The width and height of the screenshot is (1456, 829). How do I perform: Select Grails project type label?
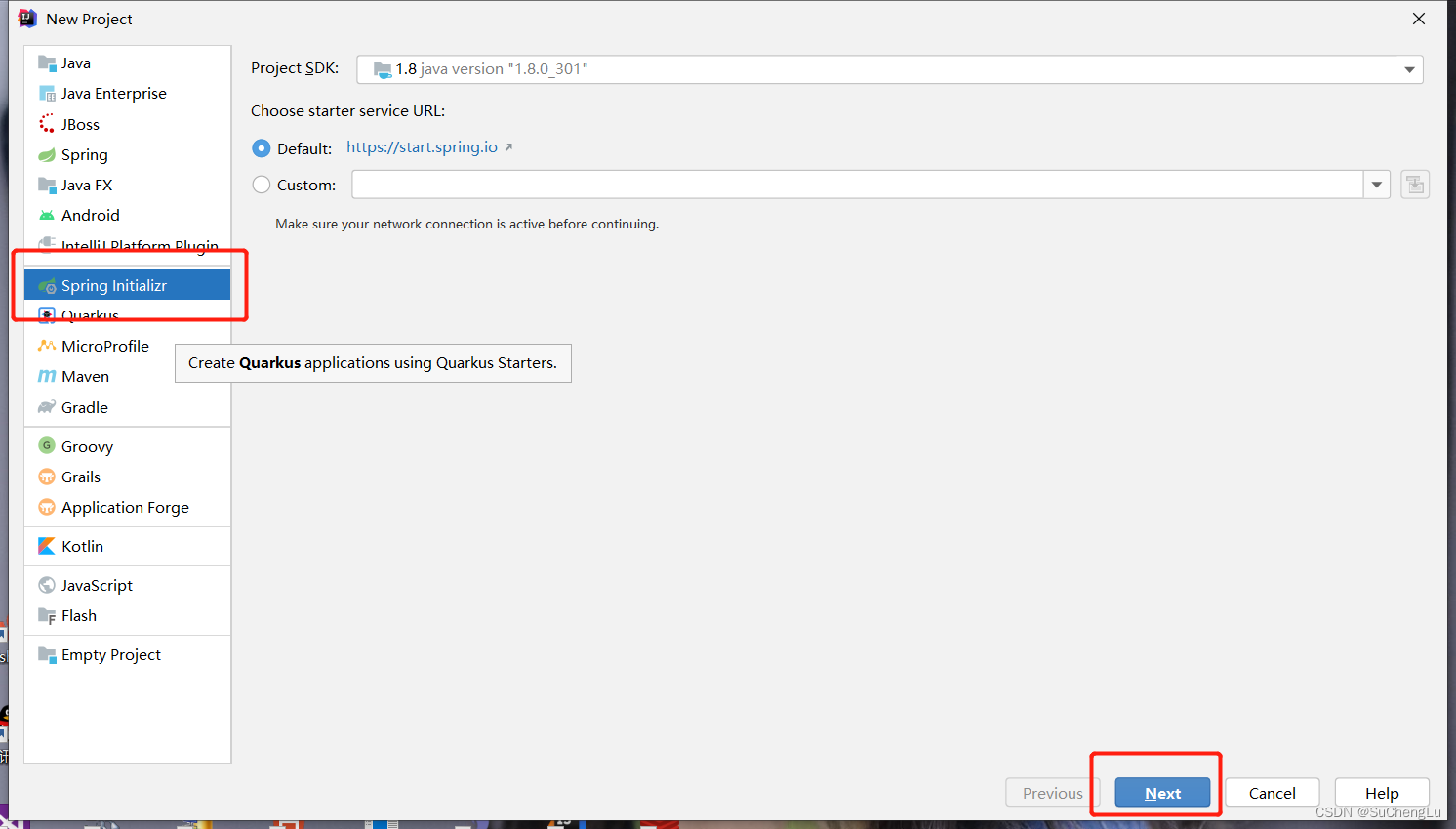(x=81, y=477)
